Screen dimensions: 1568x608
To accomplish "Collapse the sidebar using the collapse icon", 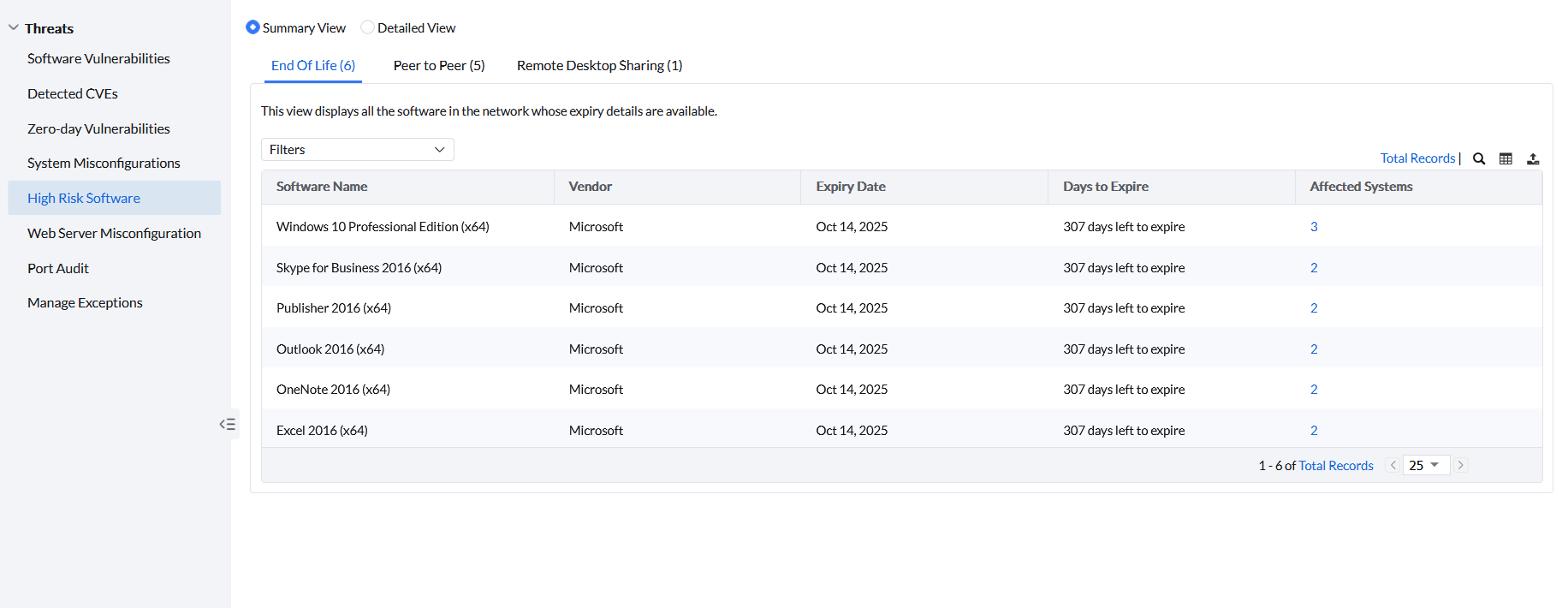I will 227,424.
